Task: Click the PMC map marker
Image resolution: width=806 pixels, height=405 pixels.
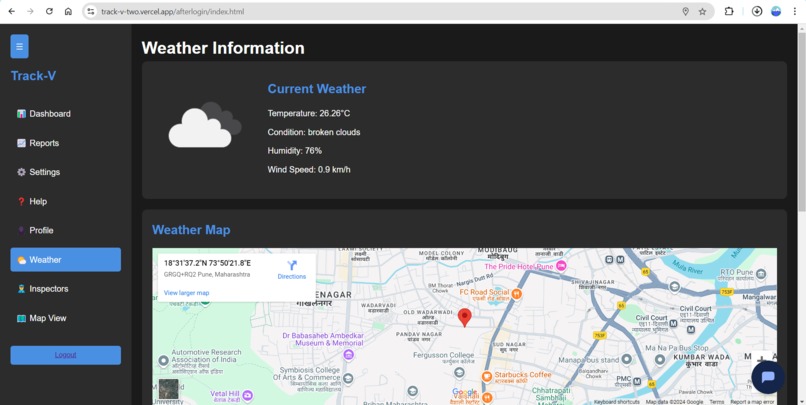Action: (637, 381)
